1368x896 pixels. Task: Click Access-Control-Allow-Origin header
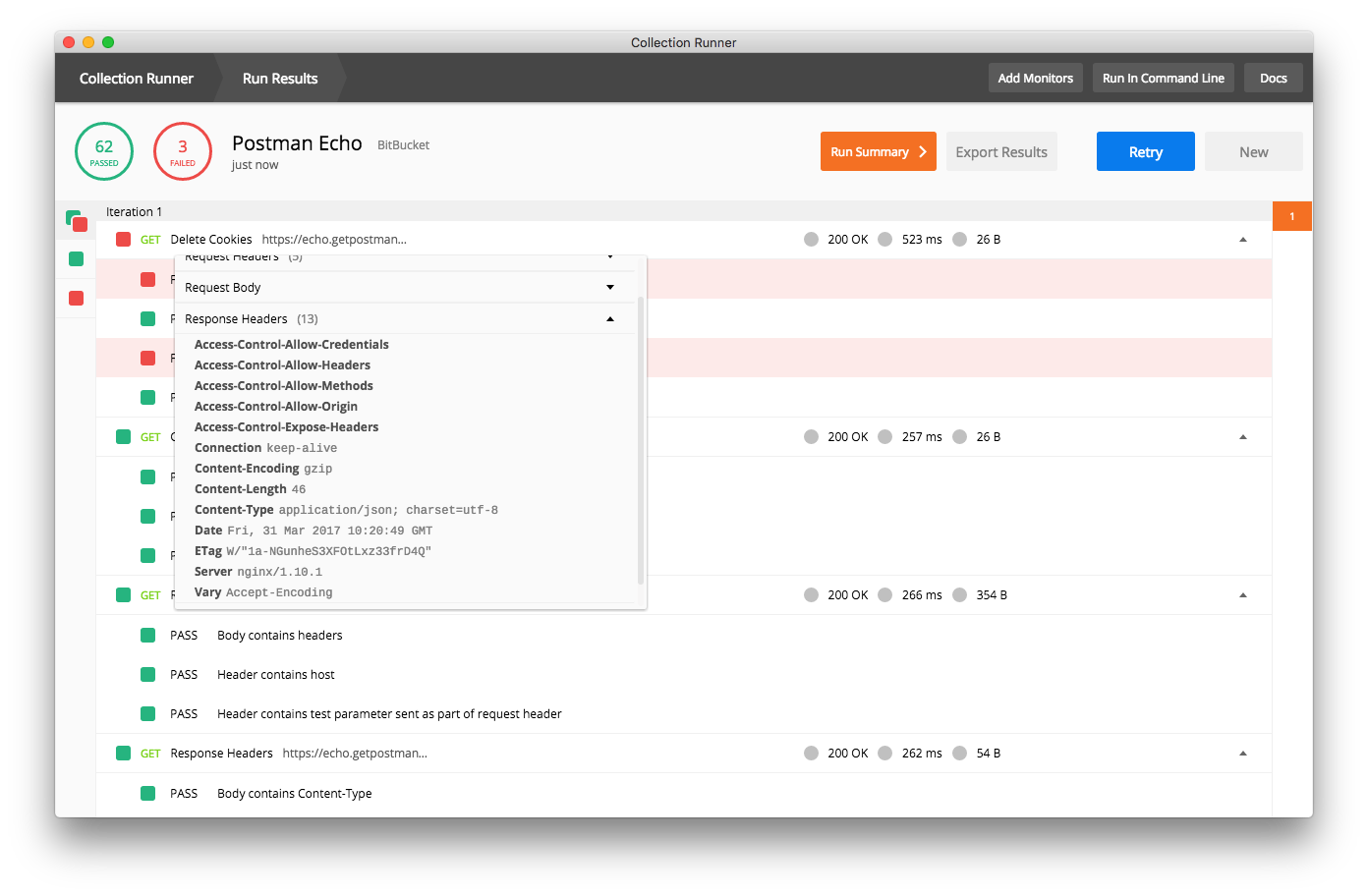[x=276, y=407]
